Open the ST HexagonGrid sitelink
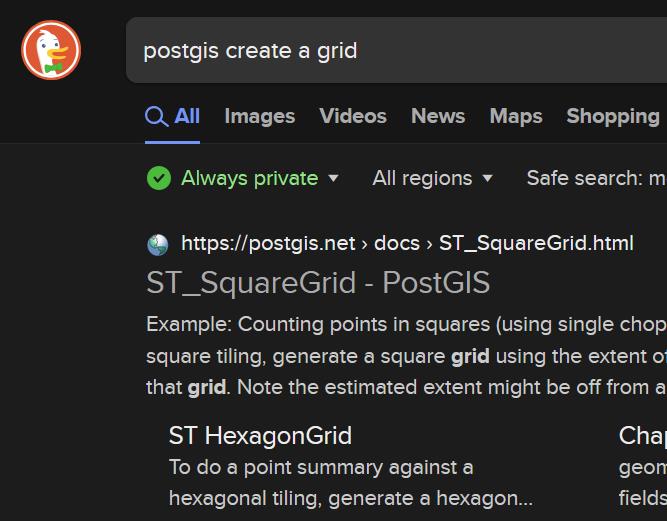 [x=260, y=435]
